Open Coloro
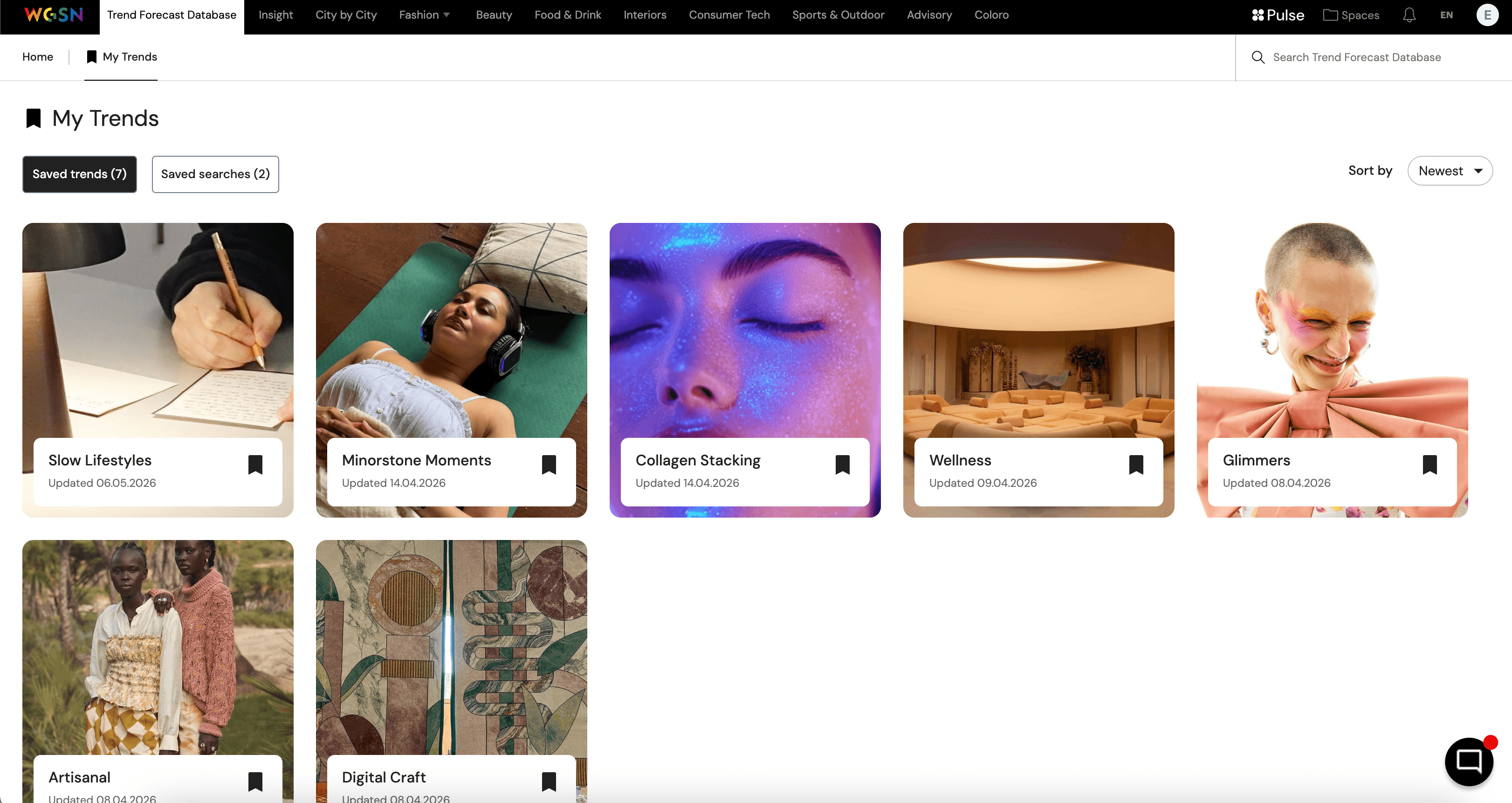The width and height of the screenshot is (1512, 803). [x=991, y=14]
